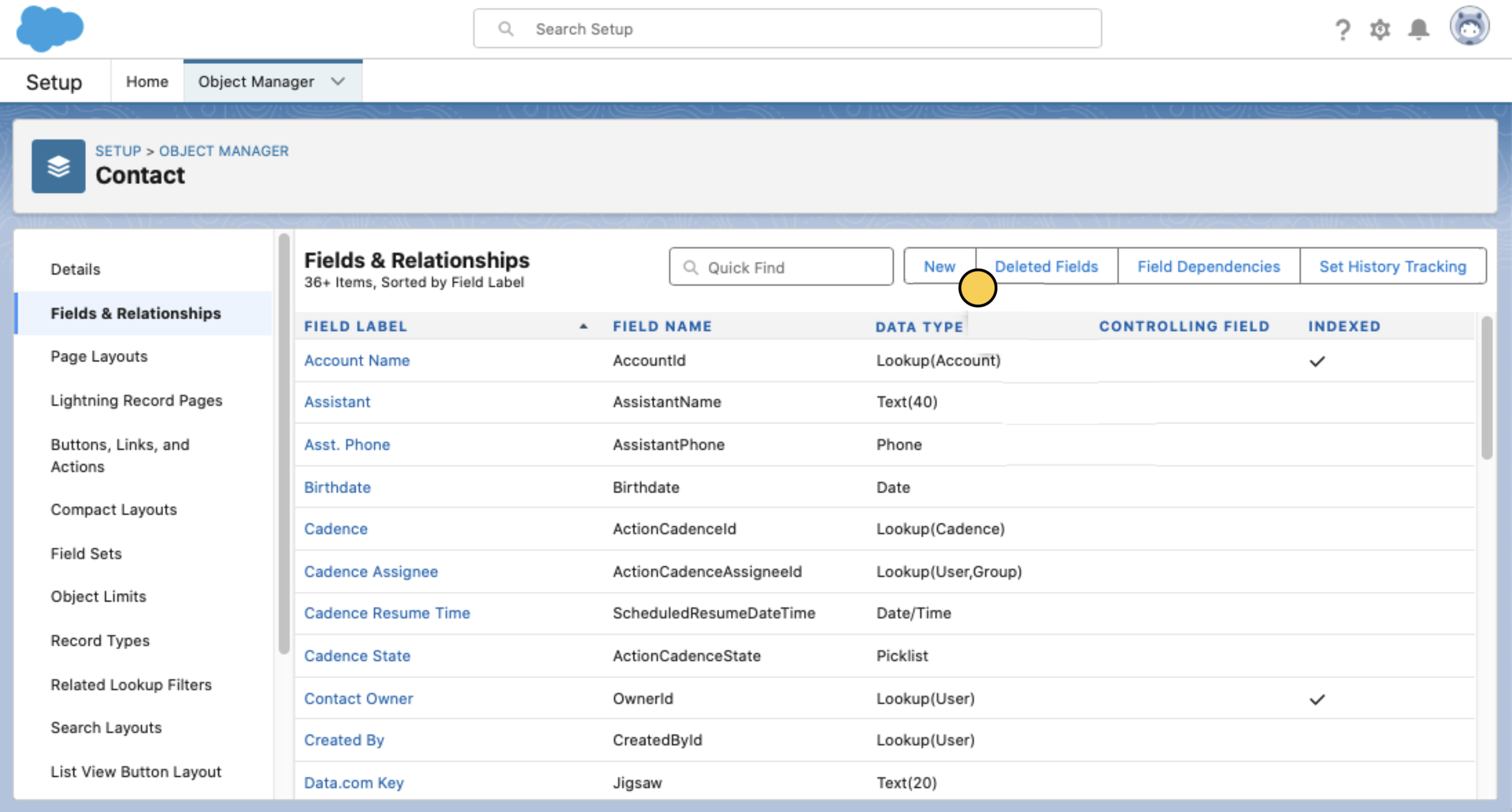Click the Search Setup magnifier icon

tap(506, 28)
